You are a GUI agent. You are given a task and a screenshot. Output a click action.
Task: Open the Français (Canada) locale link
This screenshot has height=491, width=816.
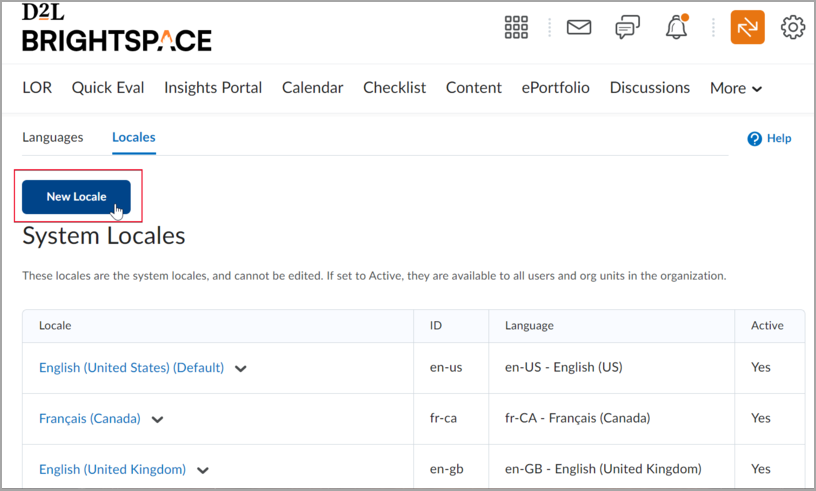tap(90, 419)
